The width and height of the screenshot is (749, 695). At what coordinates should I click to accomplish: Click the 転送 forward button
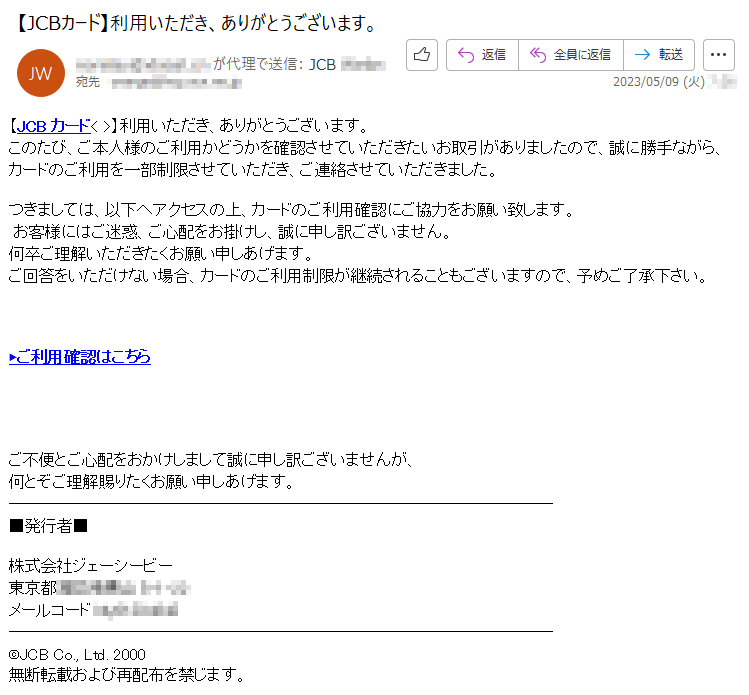(659, 55)
